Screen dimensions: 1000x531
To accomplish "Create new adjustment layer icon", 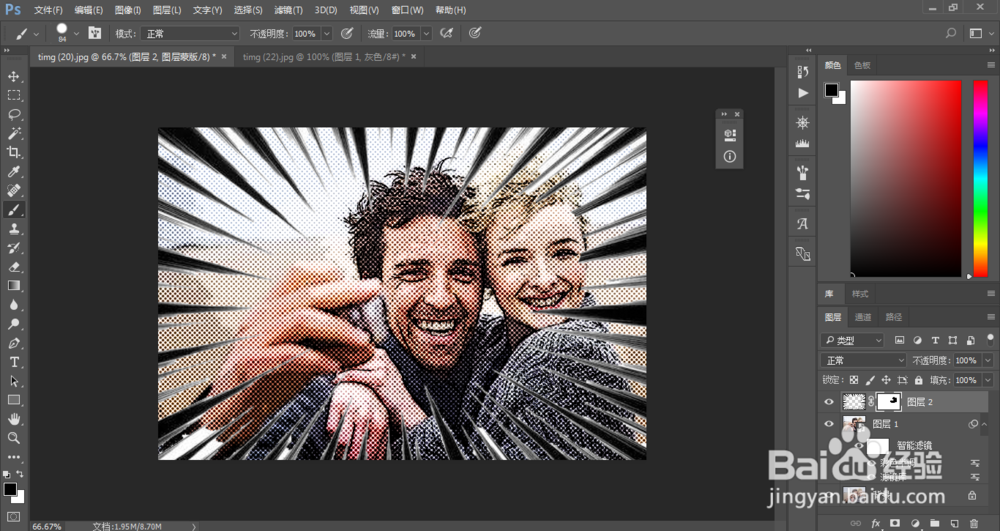I will [915, 523].
